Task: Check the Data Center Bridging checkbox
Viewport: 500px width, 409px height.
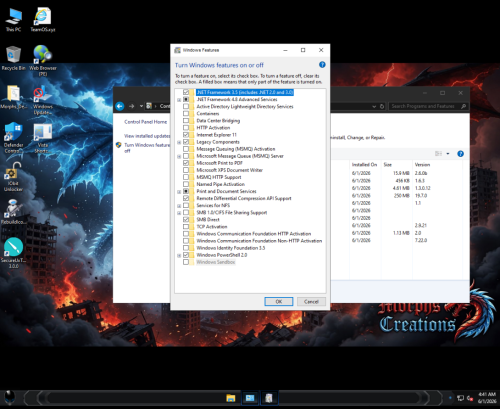Action: pos(186,120)
